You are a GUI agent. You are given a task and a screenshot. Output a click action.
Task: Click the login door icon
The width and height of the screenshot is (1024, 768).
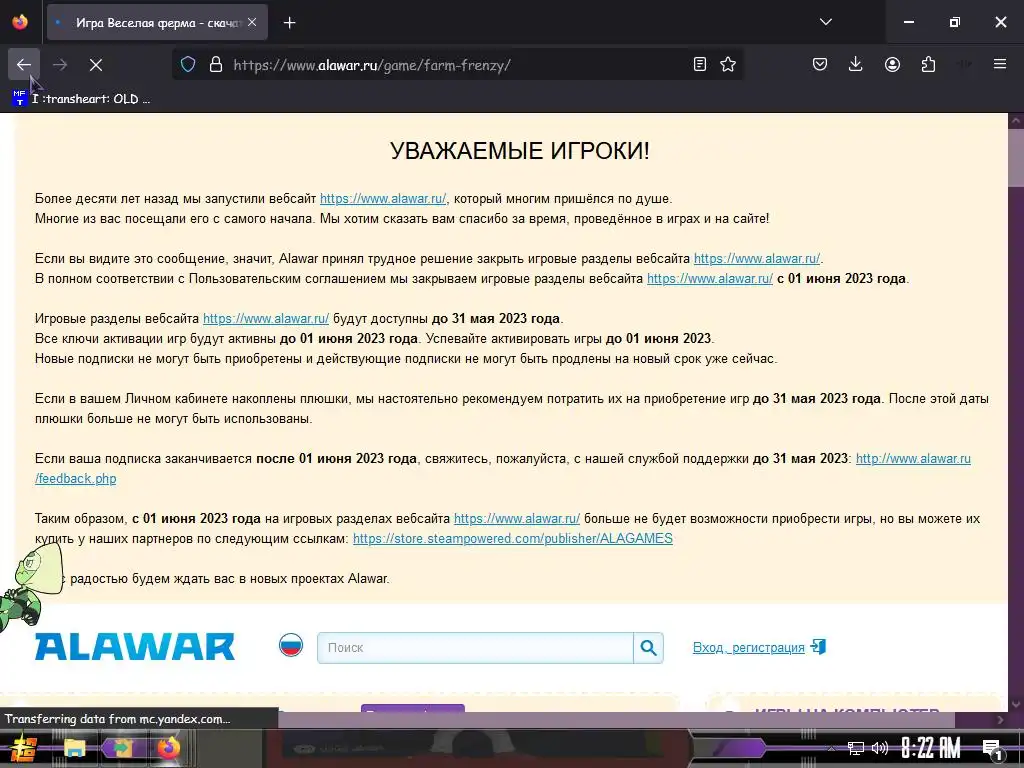pyautogui.click(x=818, y=647)
